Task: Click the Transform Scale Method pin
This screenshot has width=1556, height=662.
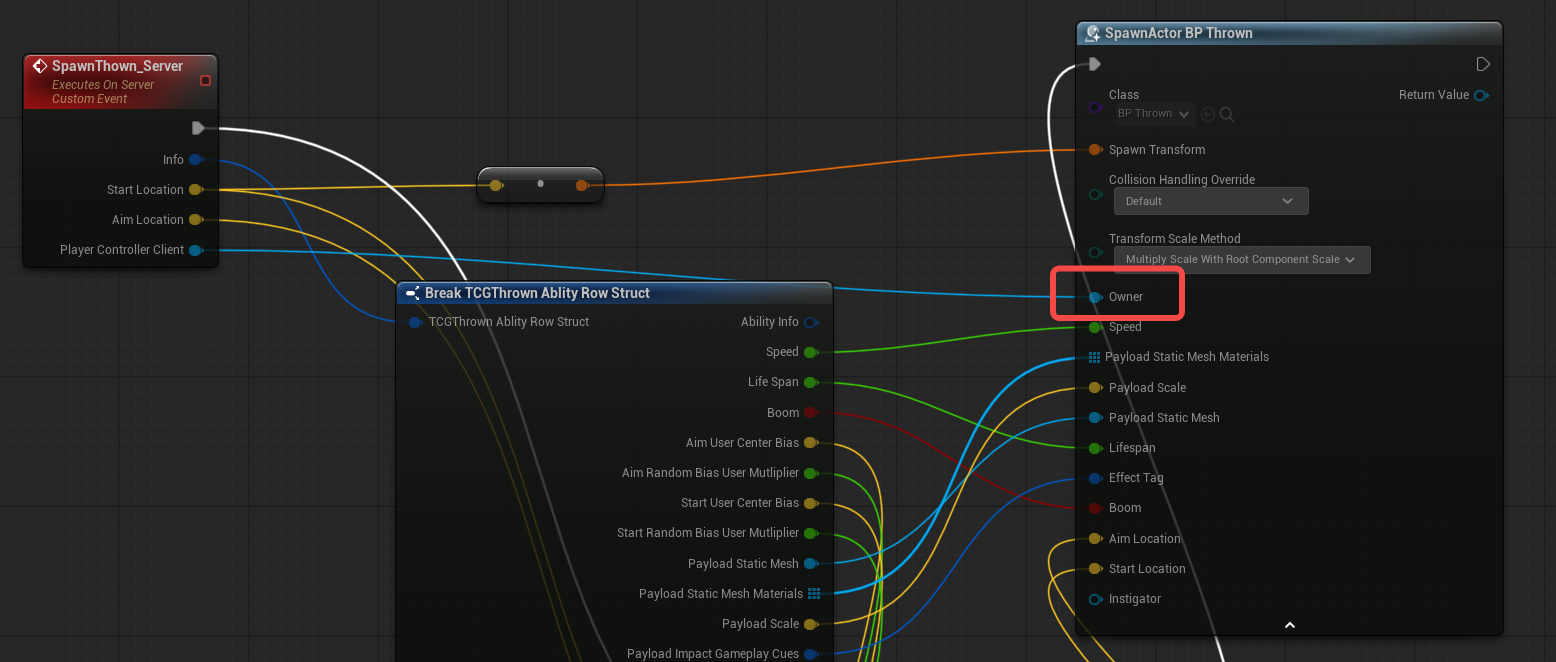Action: pyautogui.click(x=1095, y=252)
